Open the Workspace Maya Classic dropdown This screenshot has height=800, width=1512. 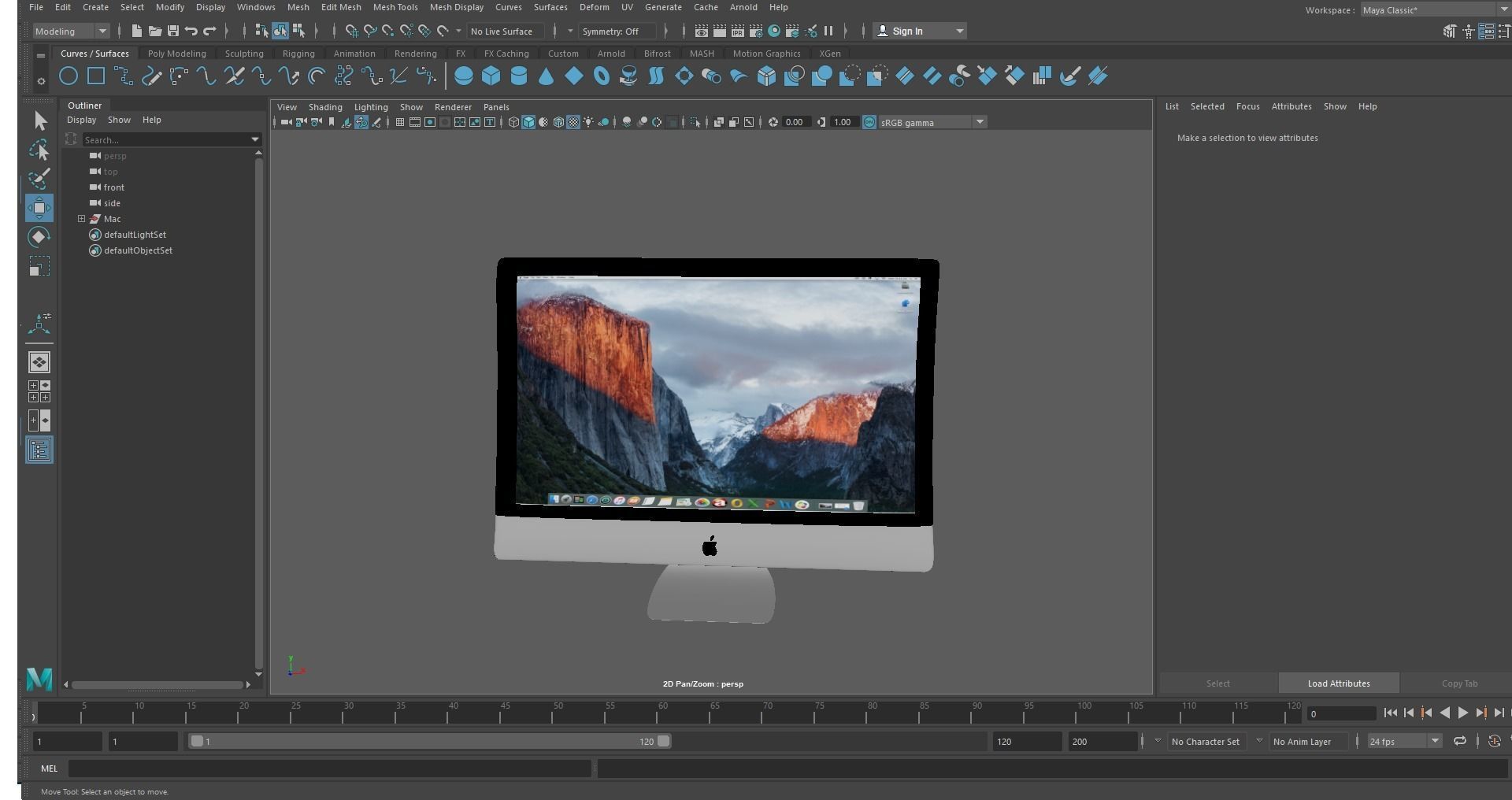point(1435,10)
